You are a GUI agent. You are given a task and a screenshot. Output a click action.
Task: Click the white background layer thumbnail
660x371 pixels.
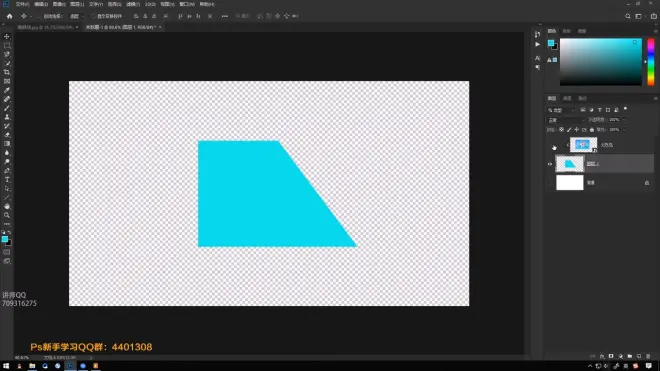pos(570,183)
